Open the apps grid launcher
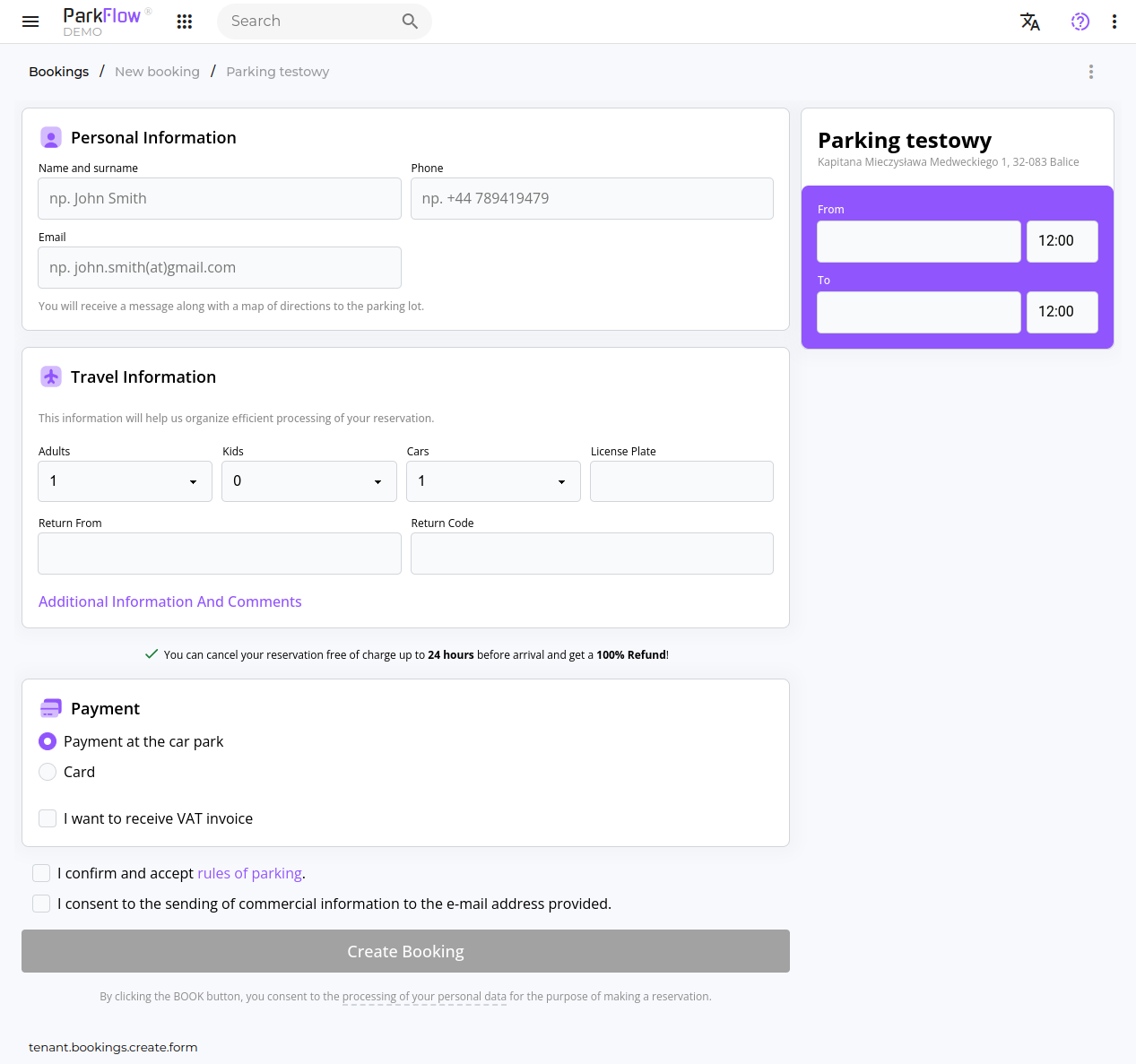1136x1064 pixels. tap(185, 21)
